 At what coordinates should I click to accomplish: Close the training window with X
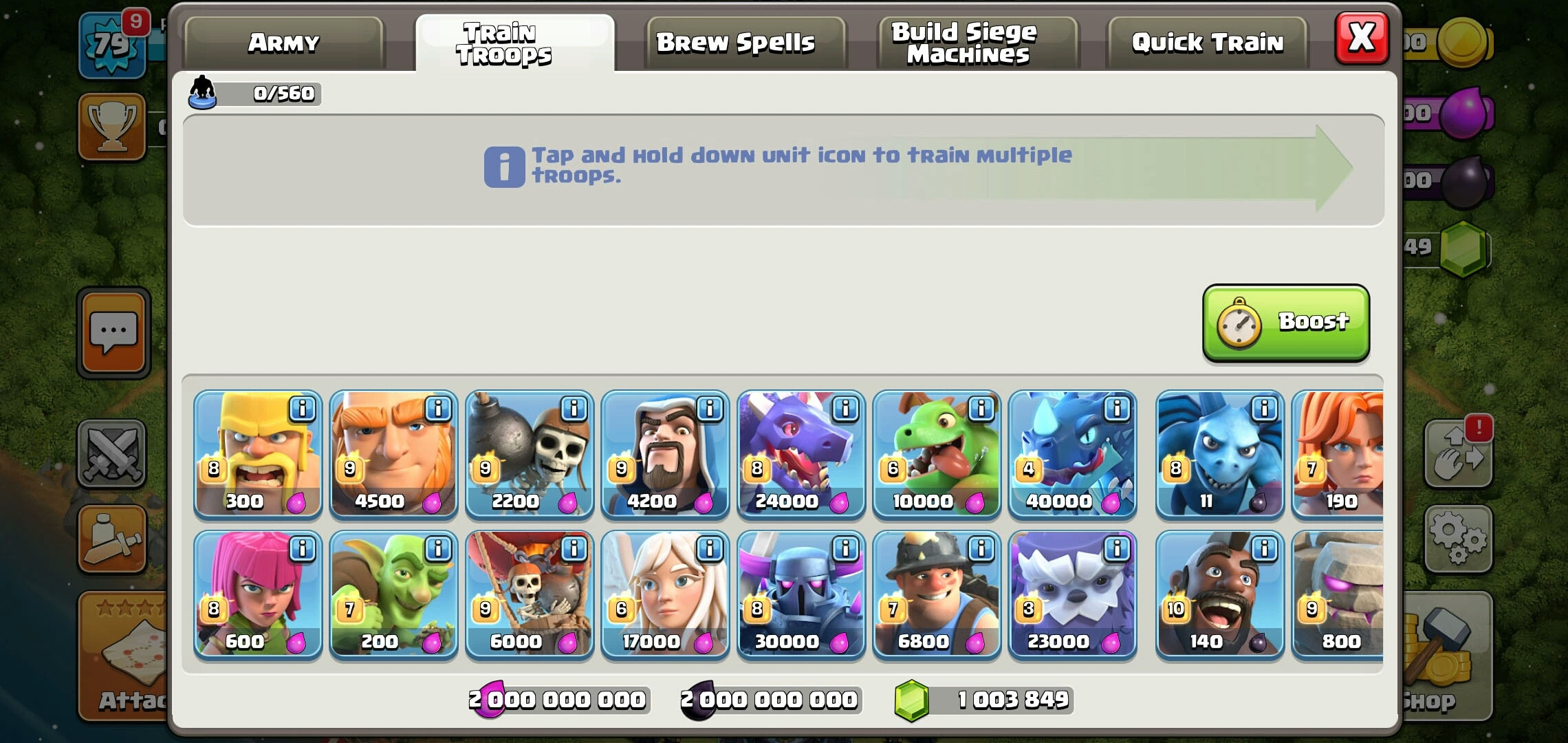(1362, 38)
